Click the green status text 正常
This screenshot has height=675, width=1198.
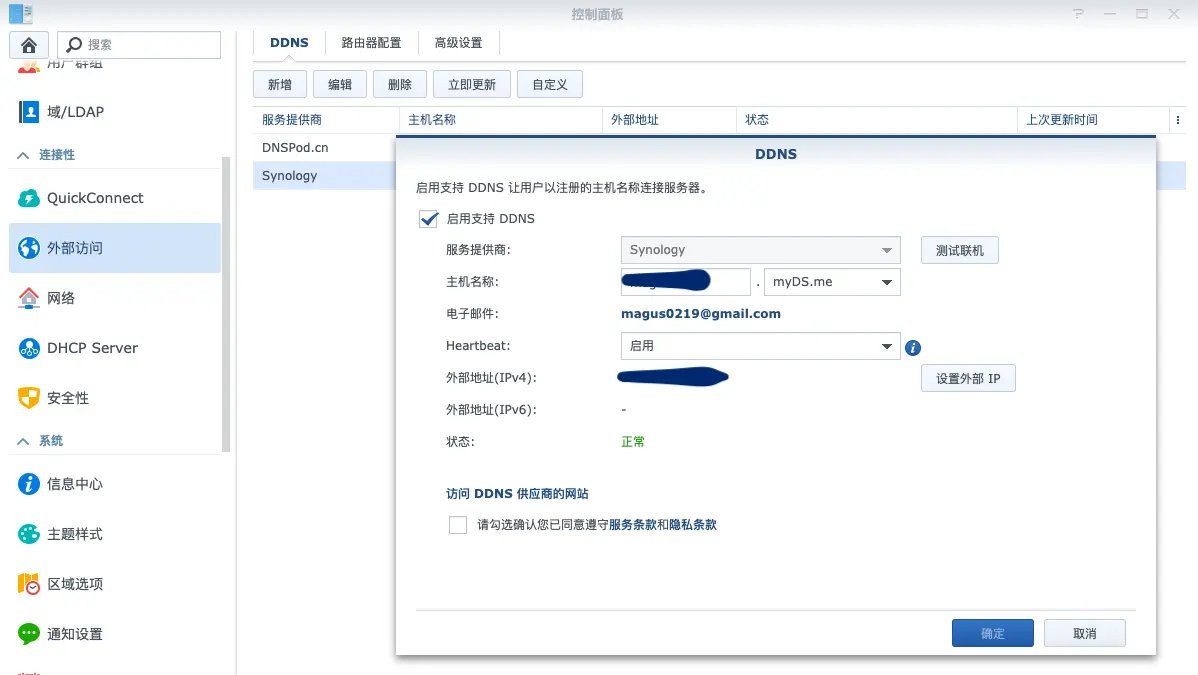click(633, 442)
